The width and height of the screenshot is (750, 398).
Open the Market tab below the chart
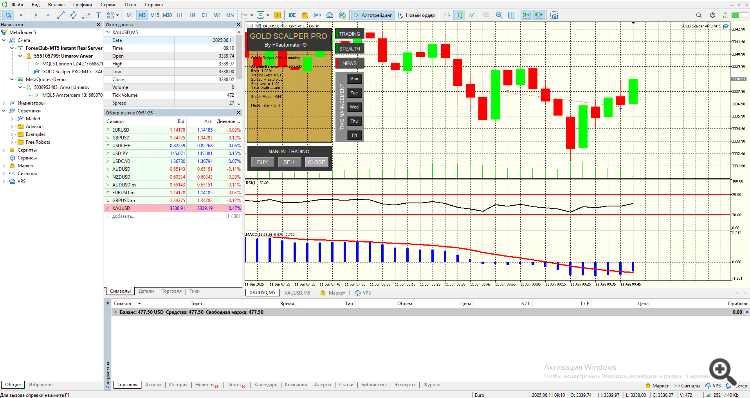(x=333, y=293)
